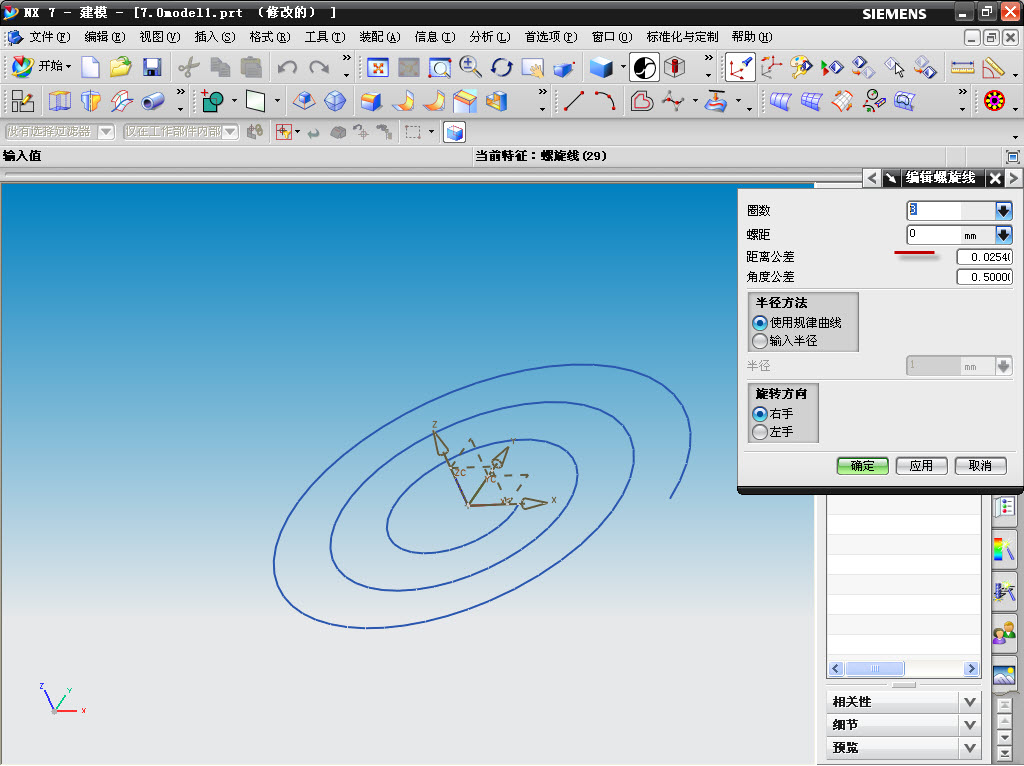Expand the 相关性 panel section

pos(903,702)
